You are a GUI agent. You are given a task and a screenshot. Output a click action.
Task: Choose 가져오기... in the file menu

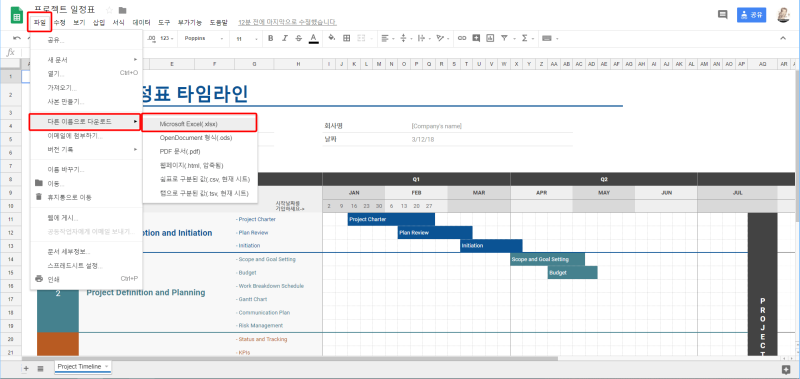click(86, 88)
